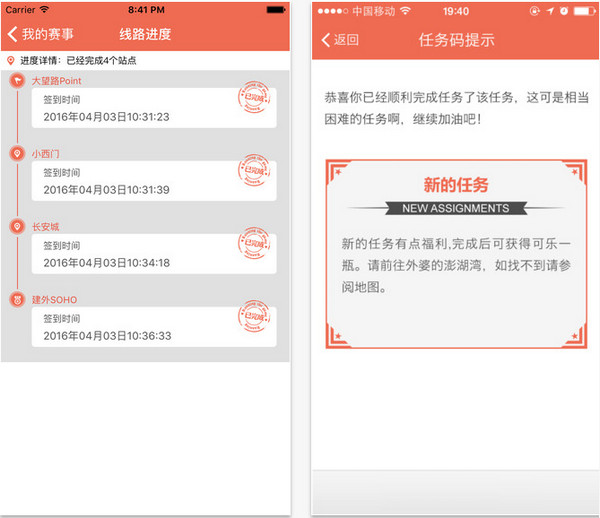The width and height of the screenshot is (600, 518).
Task: Click the 已完成 stamp on 长安城 card
Action: click(254, 243)
